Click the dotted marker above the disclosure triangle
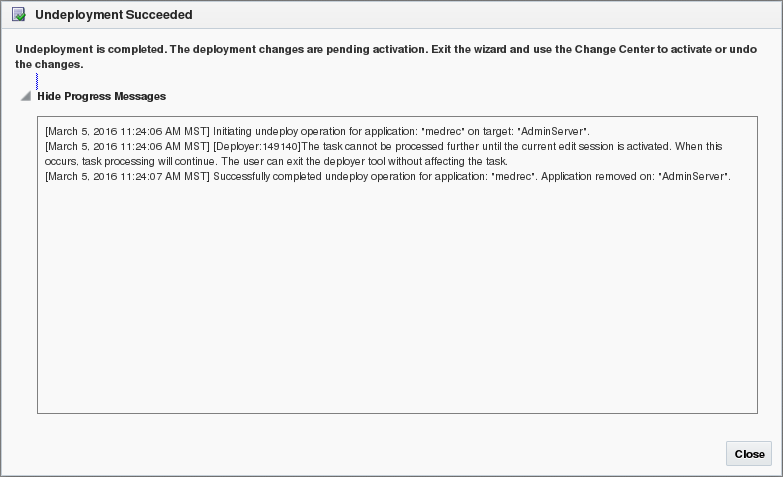Screen dimensions: 783x477 tap(38, 80)
